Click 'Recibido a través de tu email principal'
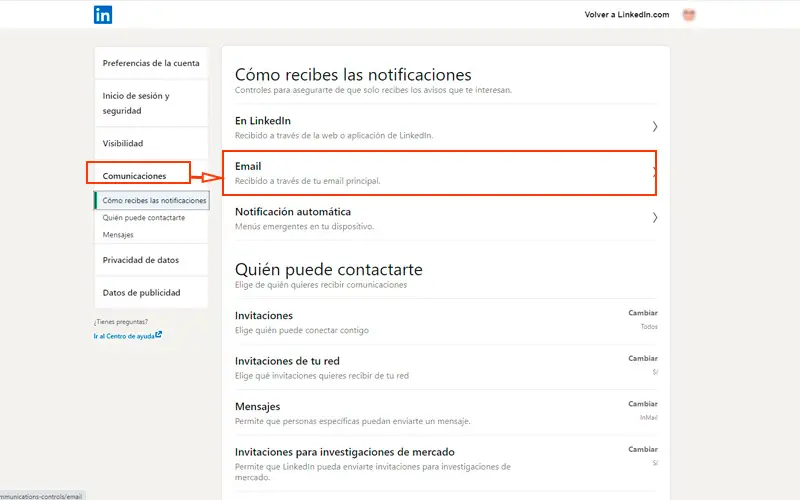 308,181
